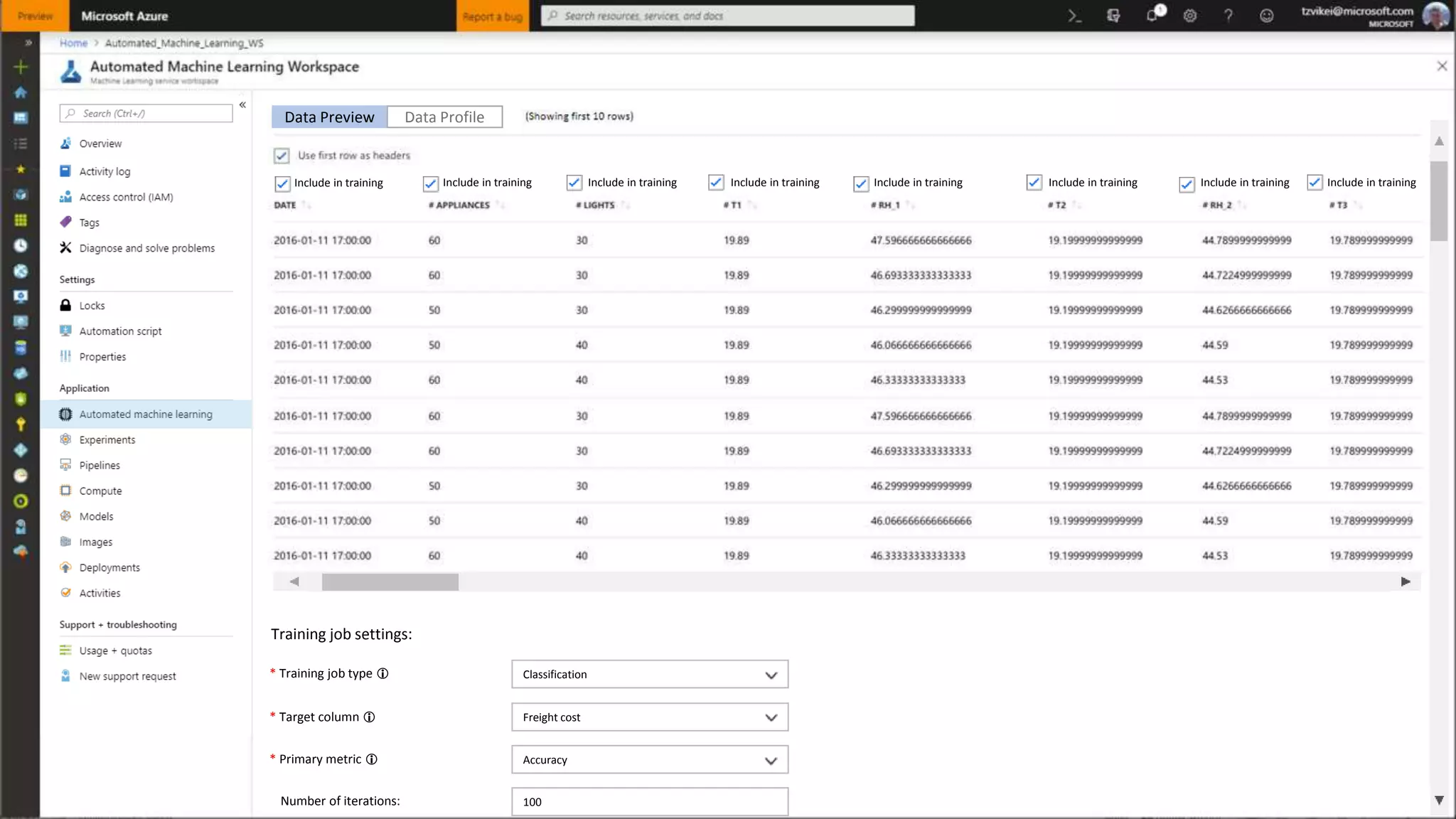Image resolution: width=1456 pixels, height=819 pixels.
Task: Focus the workspace menu search field
Action: point(146,113)
